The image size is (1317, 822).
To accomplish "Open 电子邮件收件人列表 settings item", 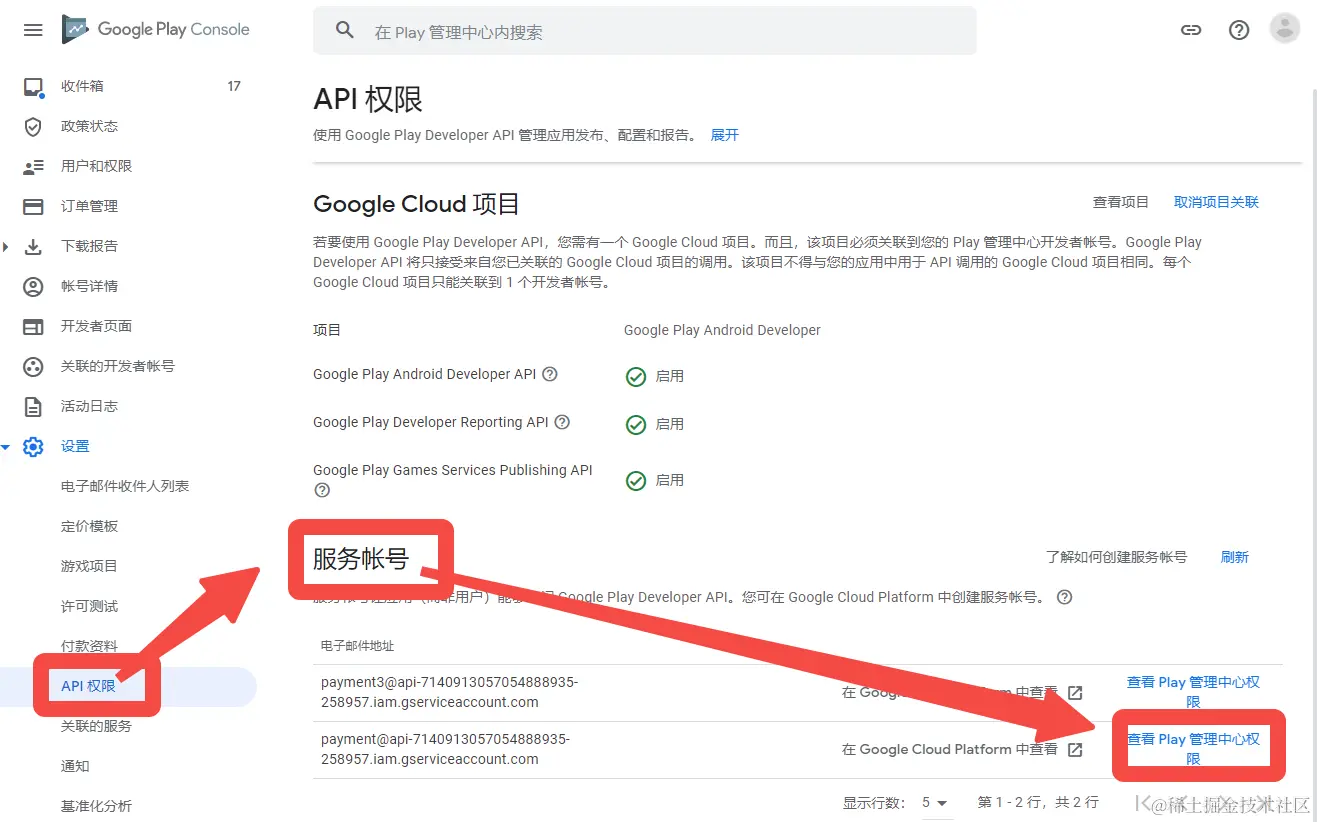I will coord(125,486).
